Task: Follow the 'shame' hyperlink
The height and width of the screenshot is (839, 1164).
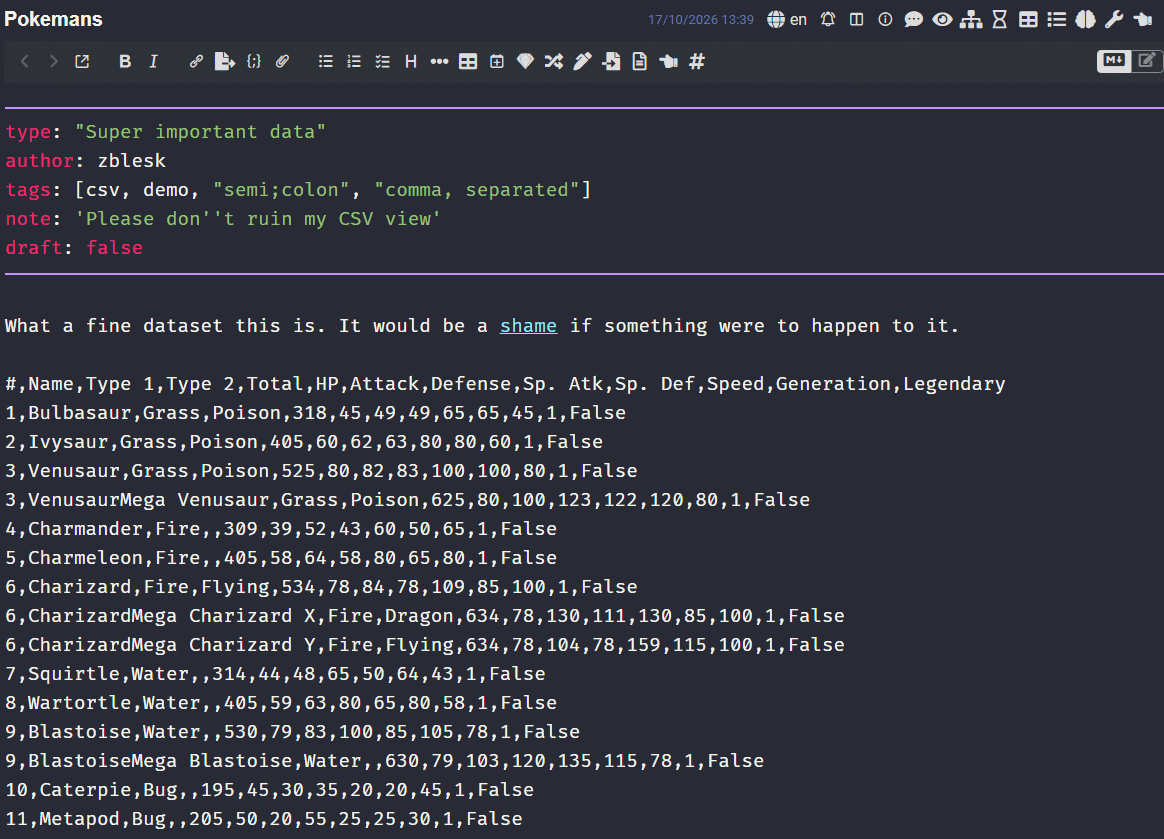Action: pyautogui.click(x=528, y=326)
